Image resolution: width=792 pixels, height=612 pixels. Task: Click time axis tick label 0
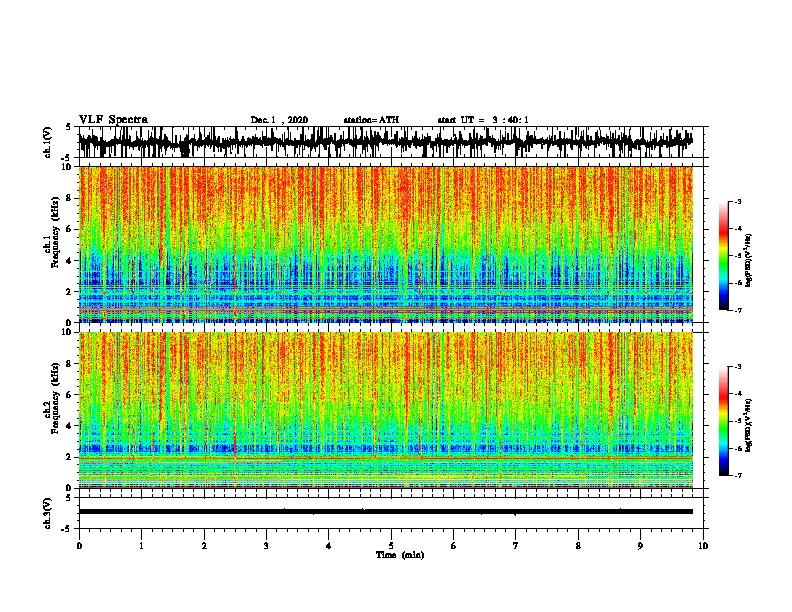(79, 546)
